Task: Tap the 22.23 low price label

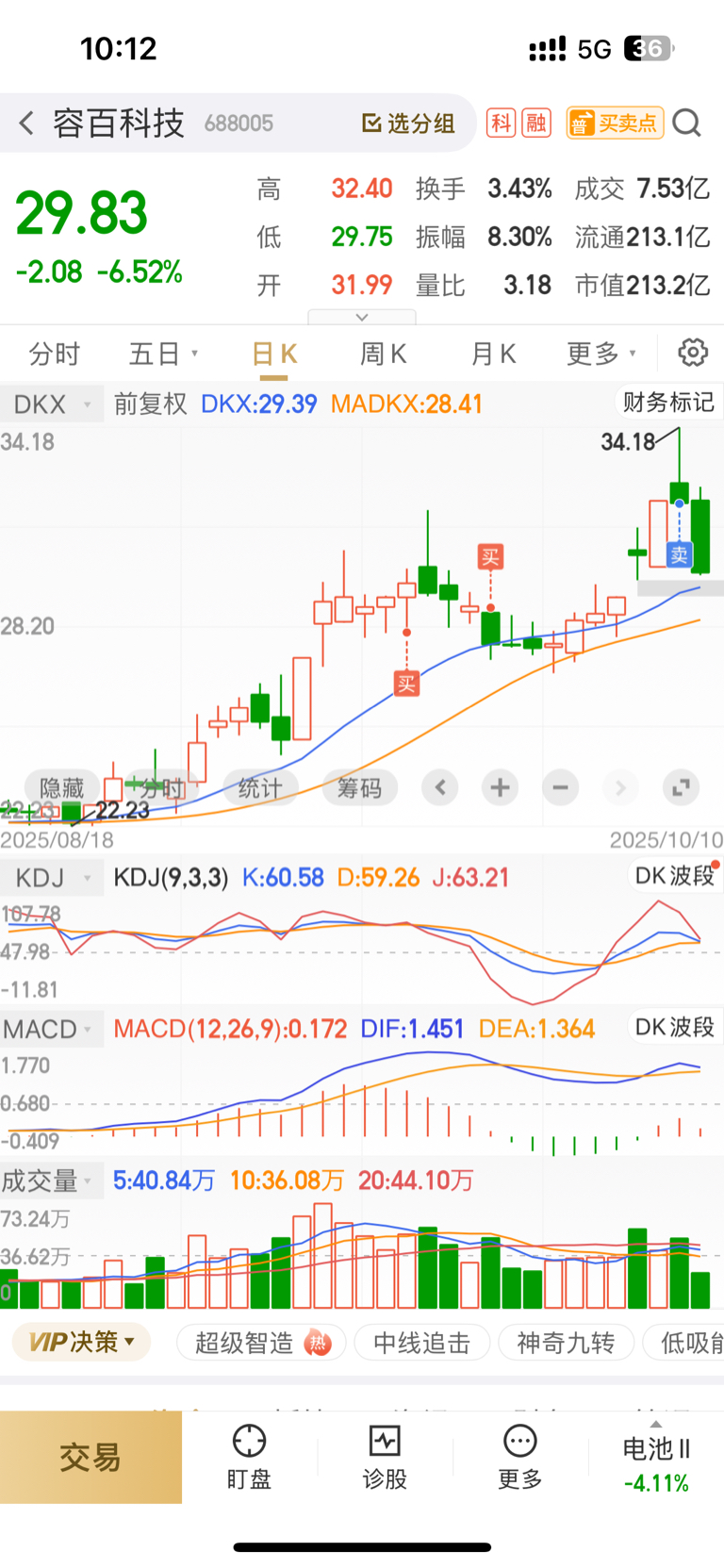Action: click(x=123, y=811)
